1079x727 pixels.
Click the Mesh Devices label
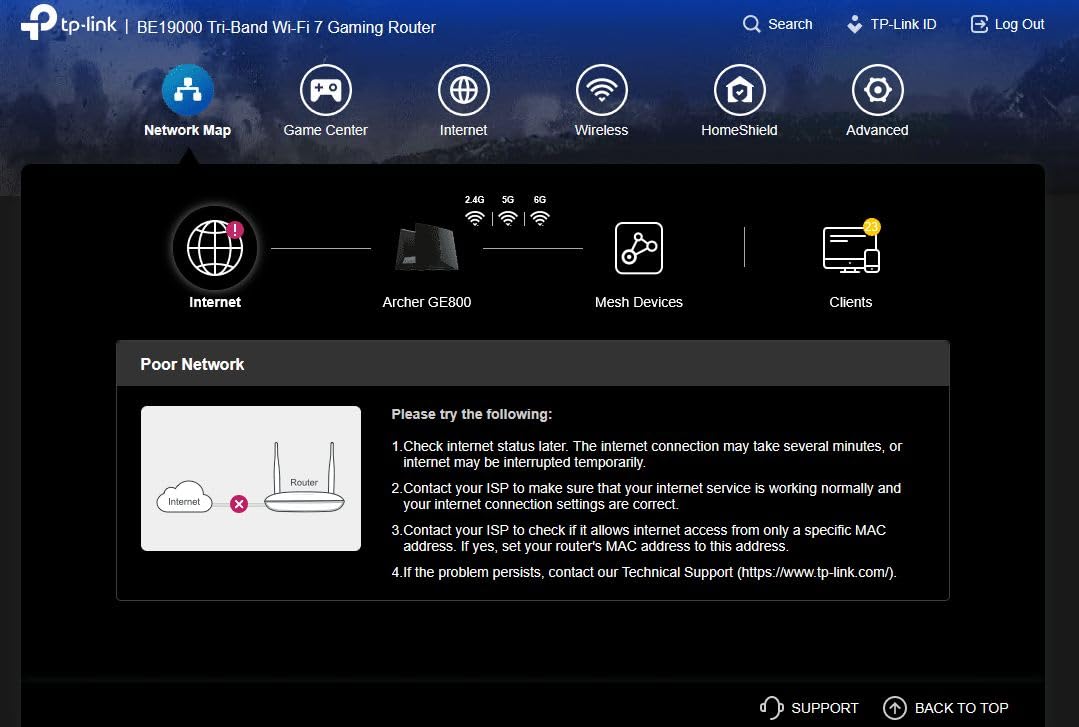[639, 302]
